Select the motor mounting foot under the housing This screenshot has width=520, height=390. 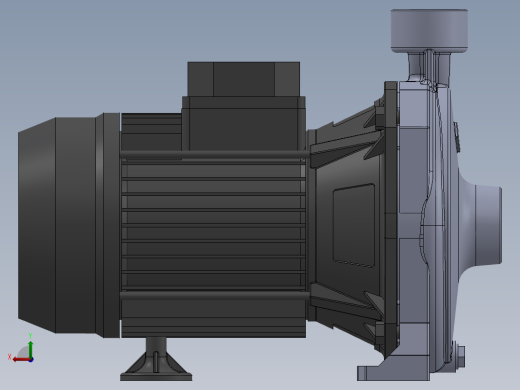pyautogui.click(x=156, y=359)
